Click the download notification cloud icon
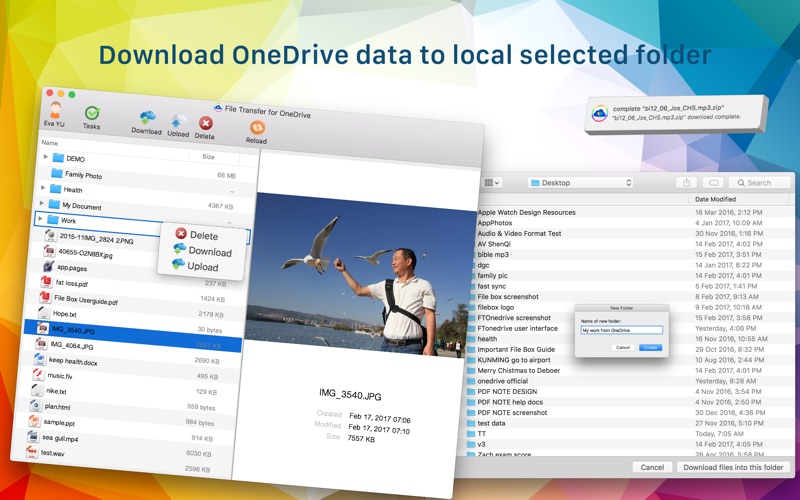This screenshot has height=500, width=800. click(x=599, y=113)
